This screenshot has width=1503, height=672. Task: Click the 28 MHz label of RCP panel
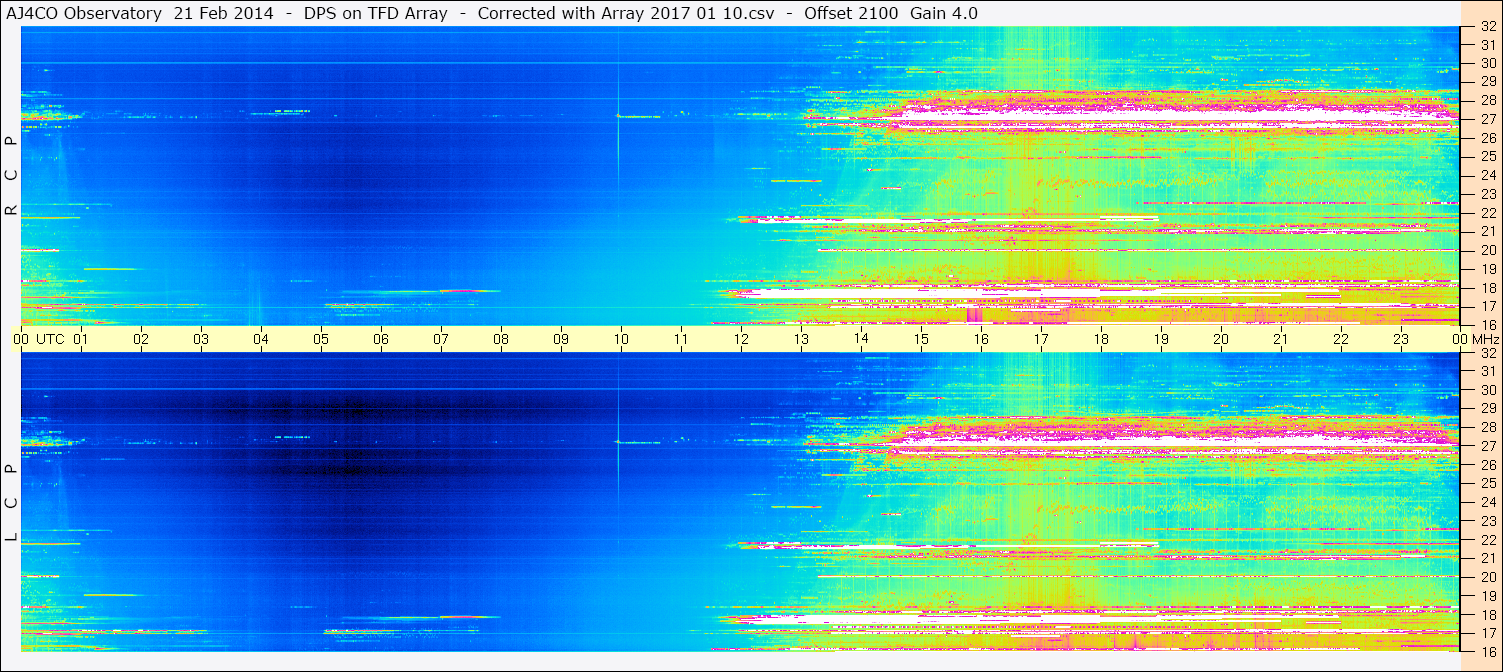coord(1488,100)
